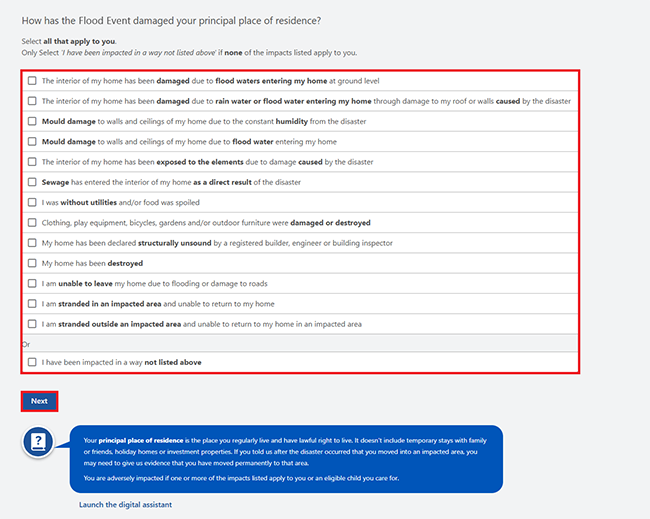Tick clothing and outdoor furniture damaged checkbox
650x519 pixels.
(32, 223)
